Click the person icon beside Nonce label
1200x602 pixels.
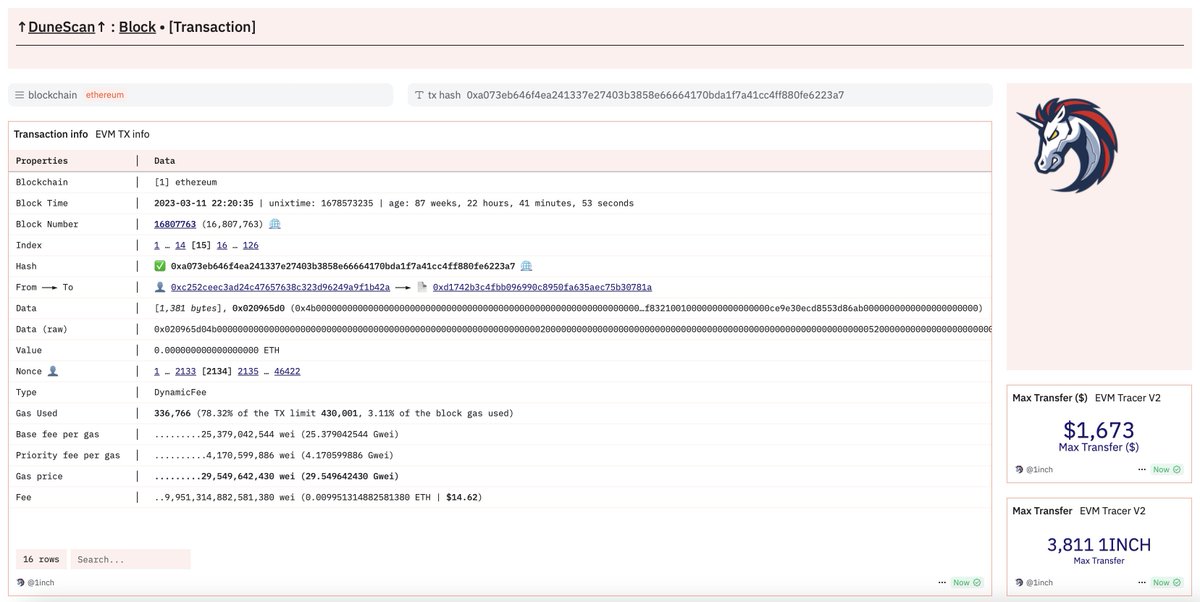coord(53,371)
